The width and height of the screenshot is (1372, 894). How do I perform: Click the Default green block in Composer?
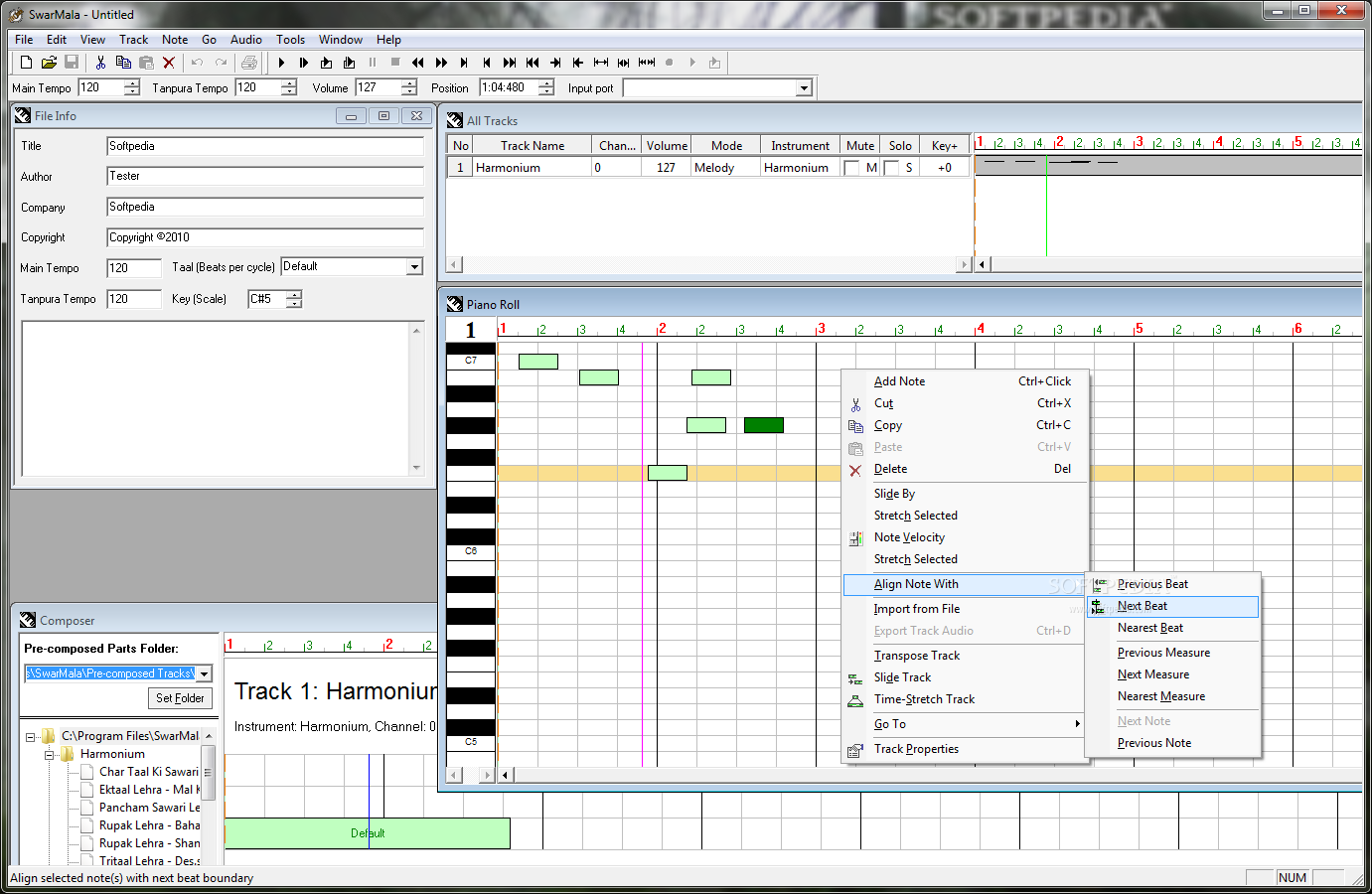click(x=368, y=833)
